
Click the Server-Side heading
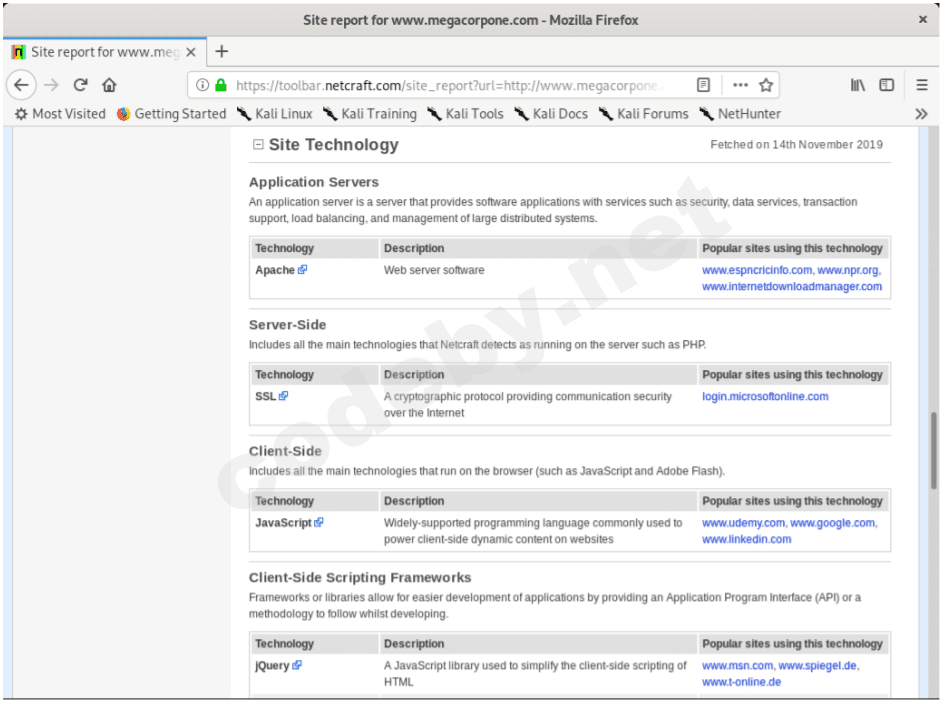(x=287, y=325)
